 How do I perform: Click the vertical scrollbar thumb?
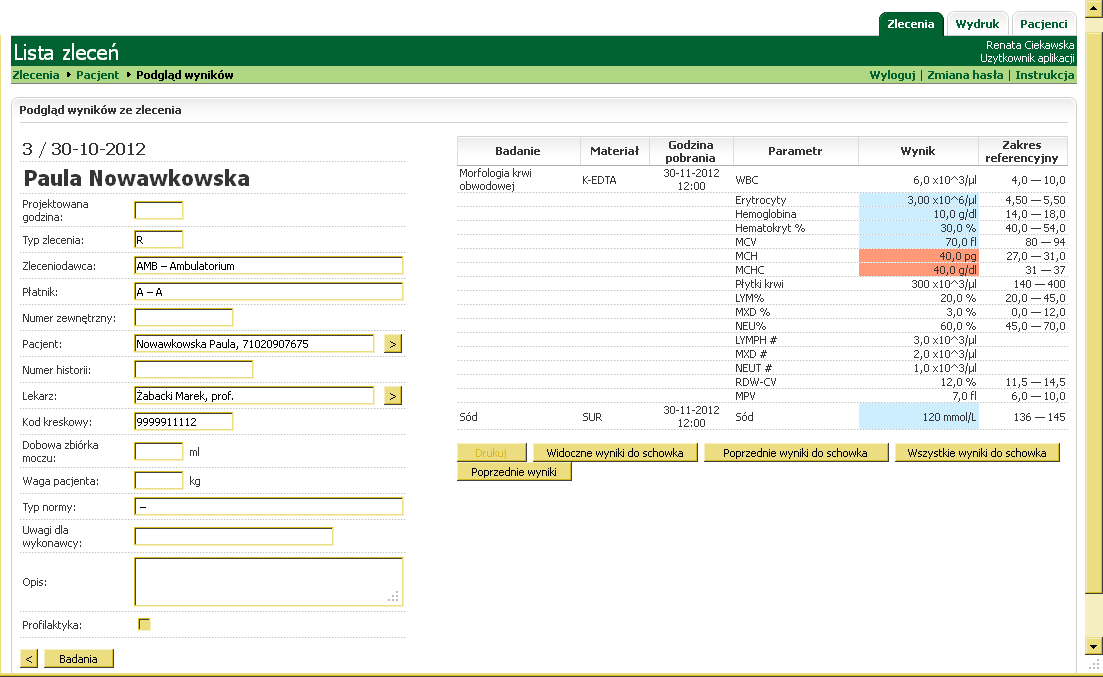click(x=1093, y=313)
